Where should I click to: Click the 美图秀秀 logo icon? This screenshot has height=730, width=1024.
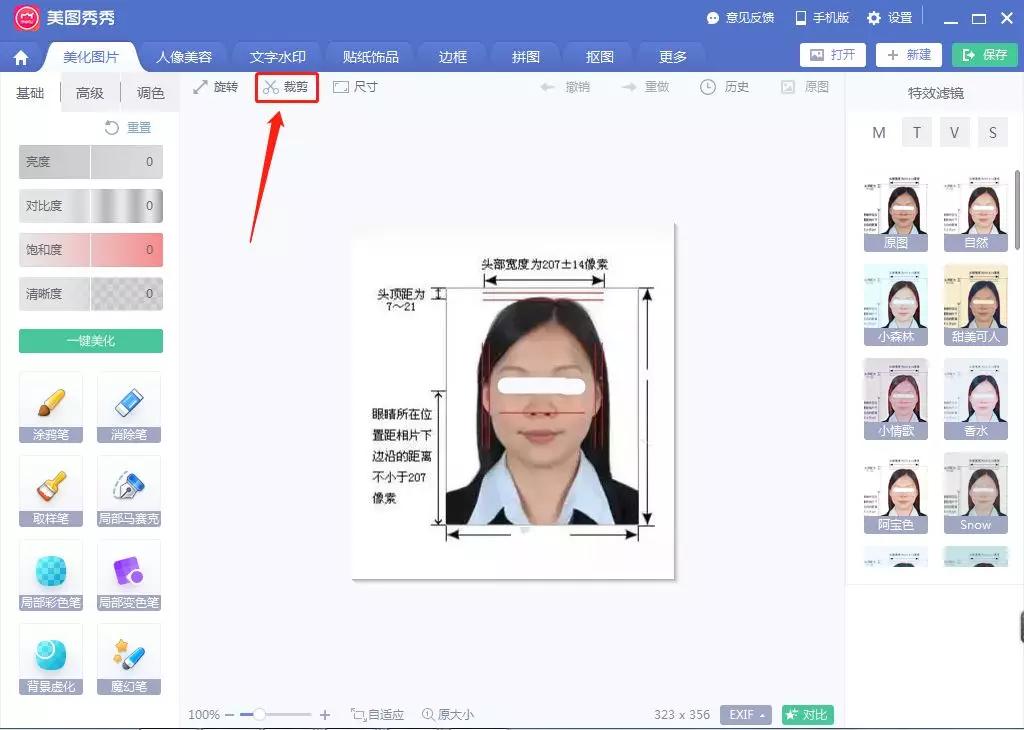[27, 18]
